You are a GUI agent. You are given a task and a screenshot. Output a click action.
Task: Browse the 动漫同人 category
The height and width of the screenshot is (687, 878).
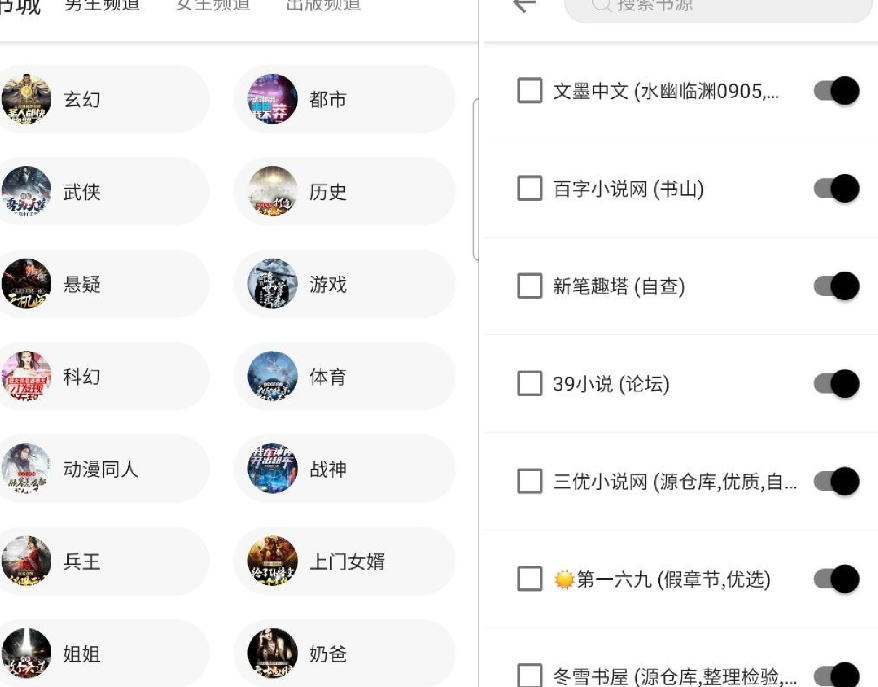point(100,469)
